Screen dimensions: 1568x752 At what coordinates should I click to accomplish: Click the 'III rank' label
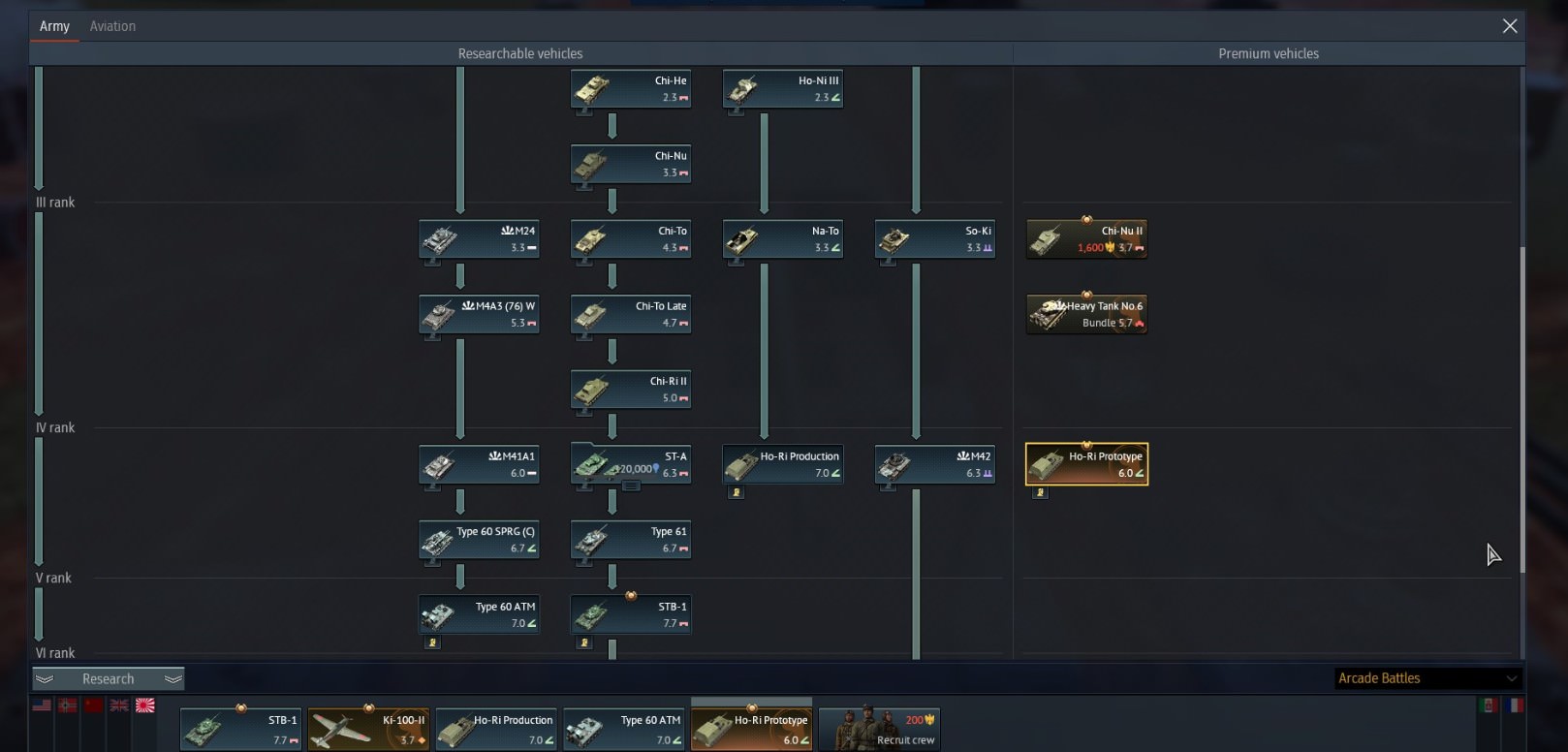pos(55,203)
